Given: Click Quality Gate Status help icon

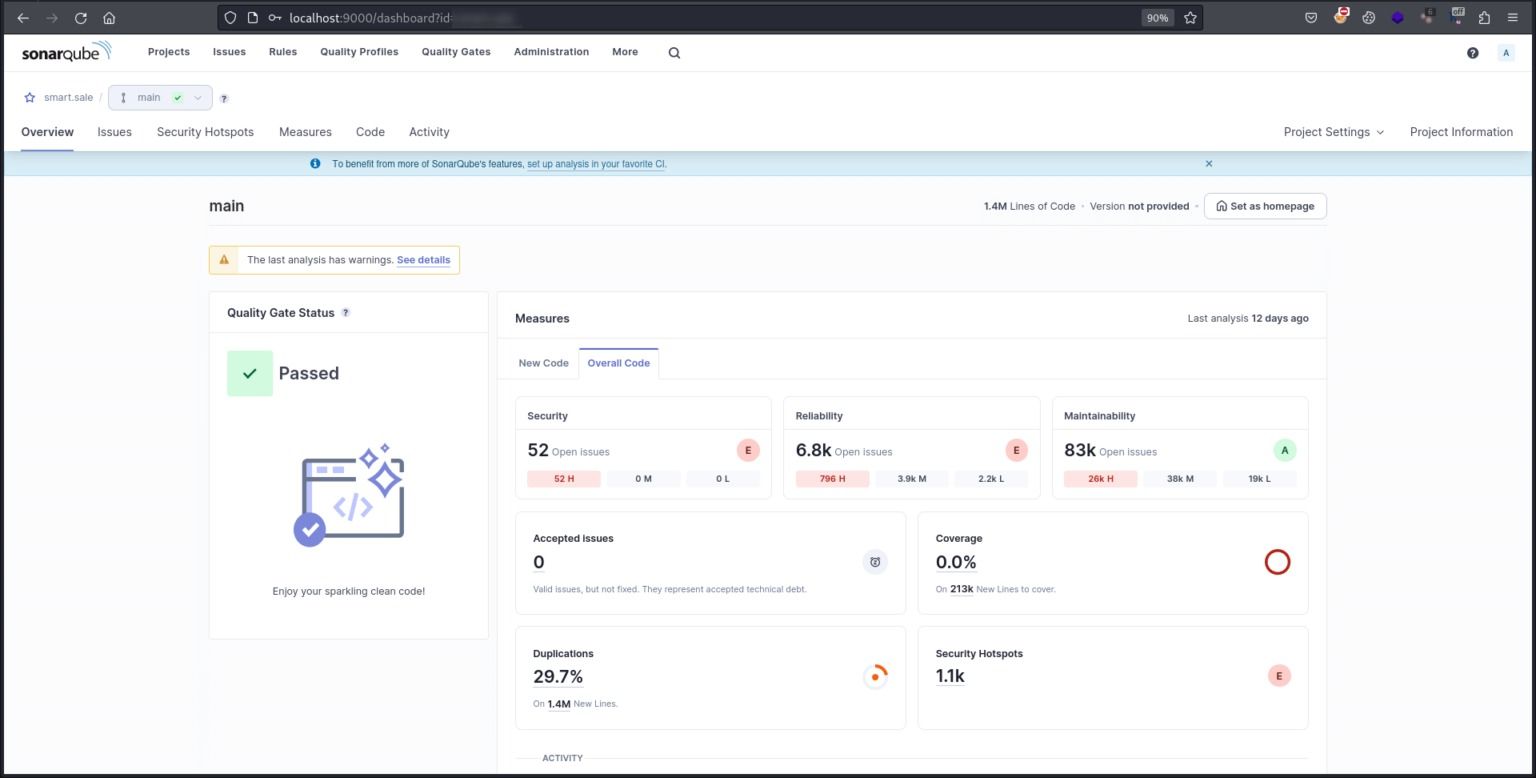Looking at the screenshot, I should pyautogui.click(x=346, y=313).
